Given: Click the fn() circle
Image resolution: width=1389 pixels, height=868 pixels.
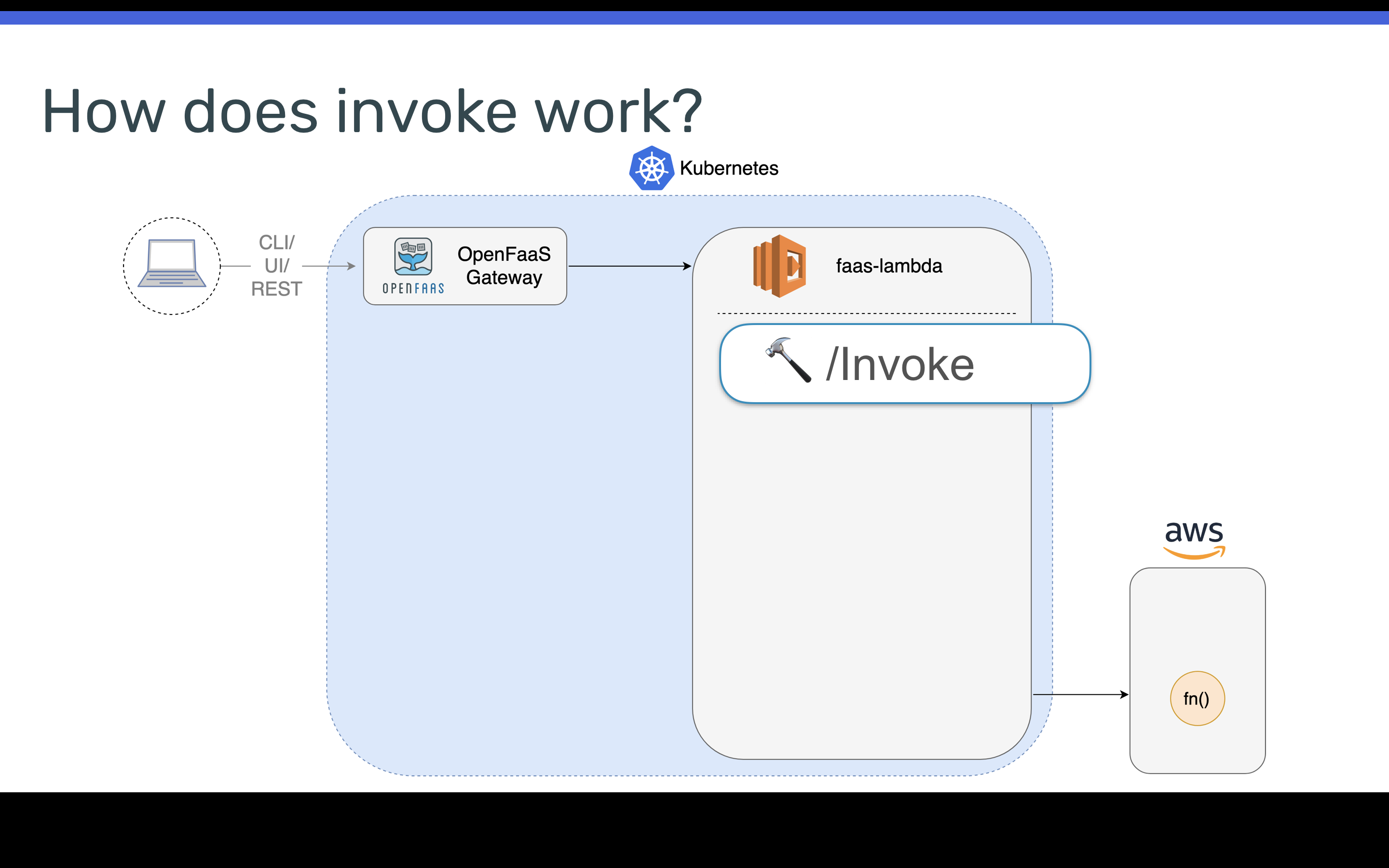Looking at the screenshot, I should (x=1198, y=699).
